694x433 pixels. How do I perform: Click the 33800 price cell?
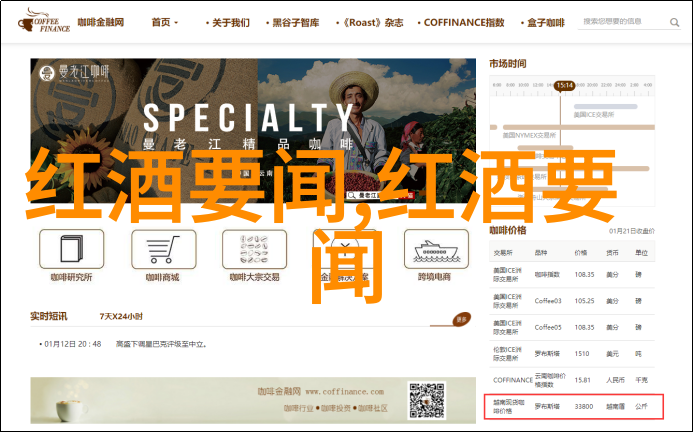click(x=584, y=406)
